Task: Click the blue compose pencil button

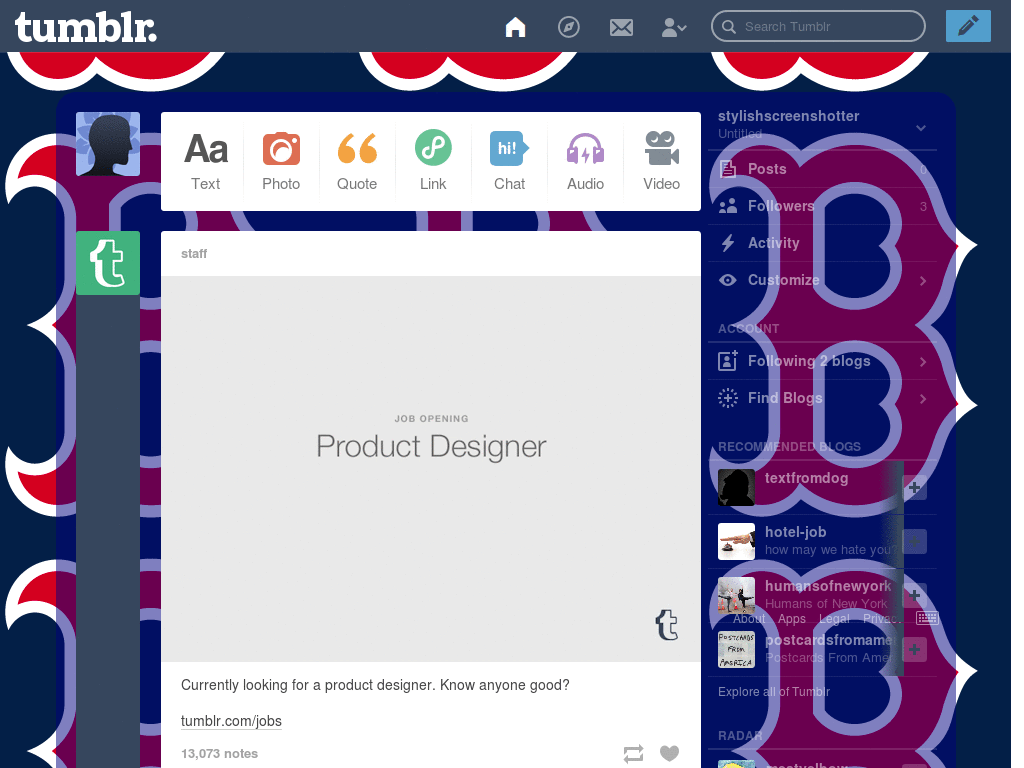Action: pos(968,26)
